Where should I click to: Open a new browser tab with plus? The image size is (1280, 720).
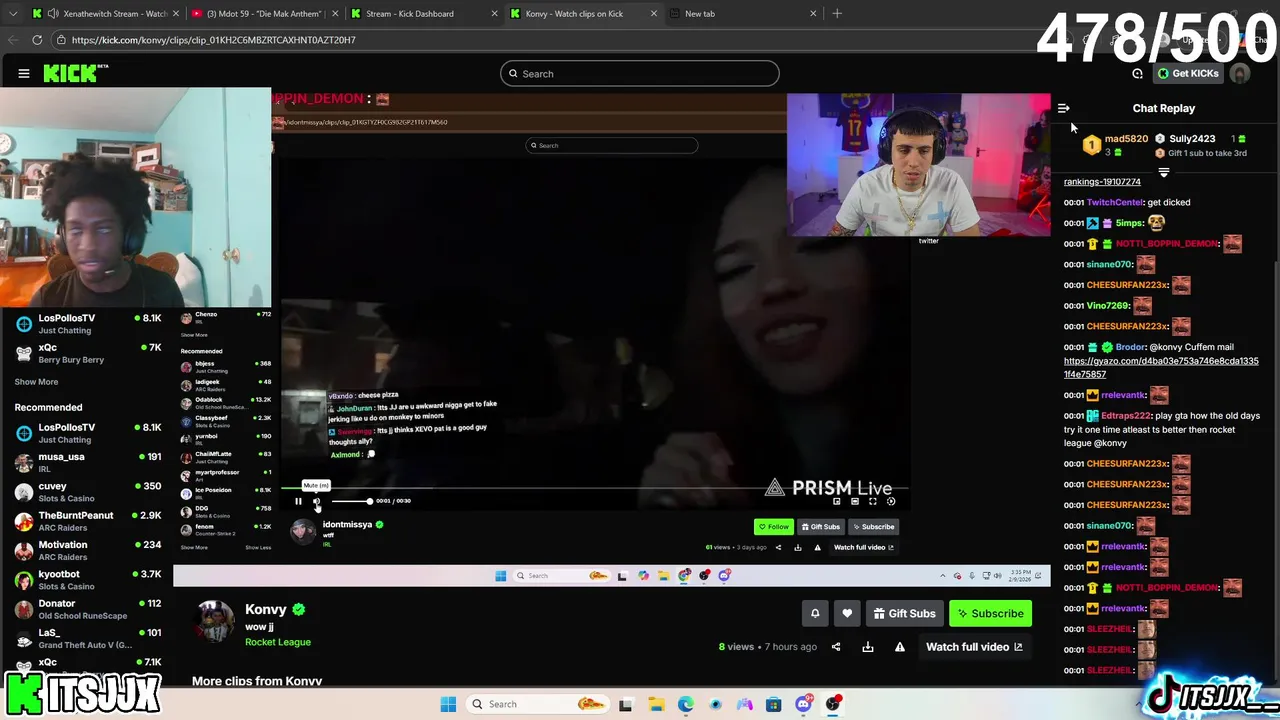click(x=837, y=13)
